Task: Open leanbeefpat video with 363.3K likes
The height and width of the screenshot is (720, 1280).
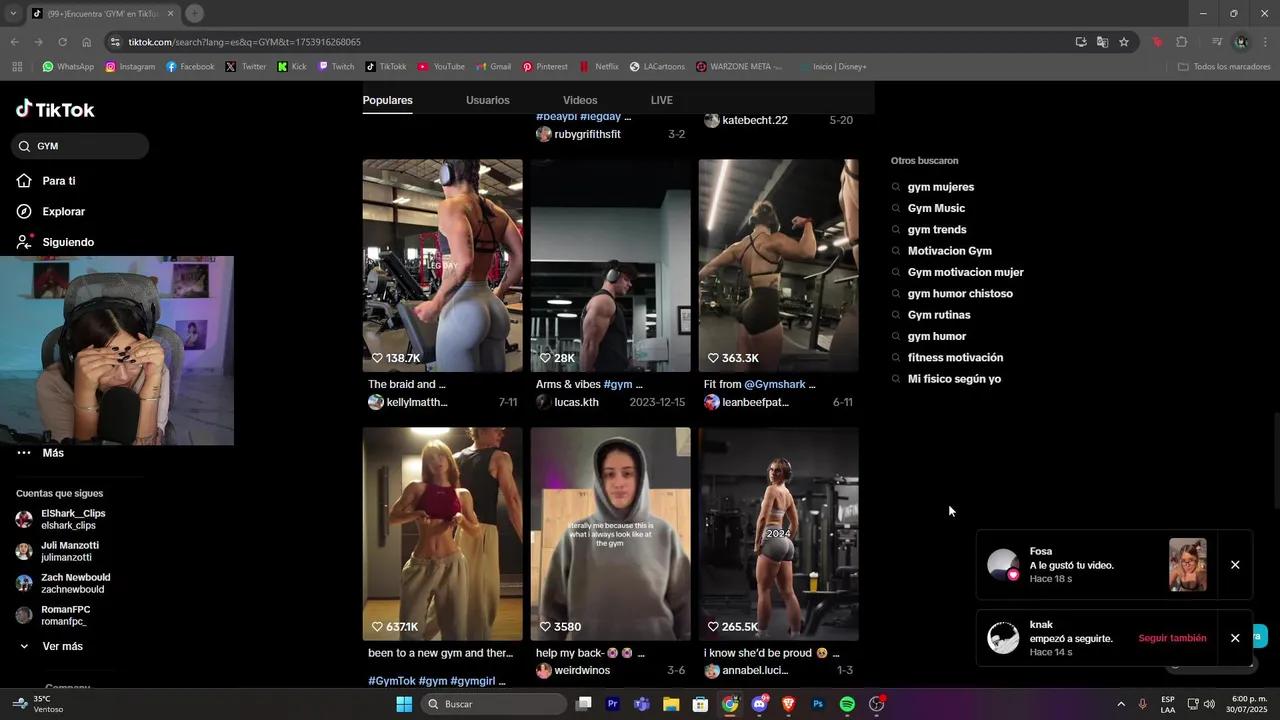Action: [x=778, y=265]
